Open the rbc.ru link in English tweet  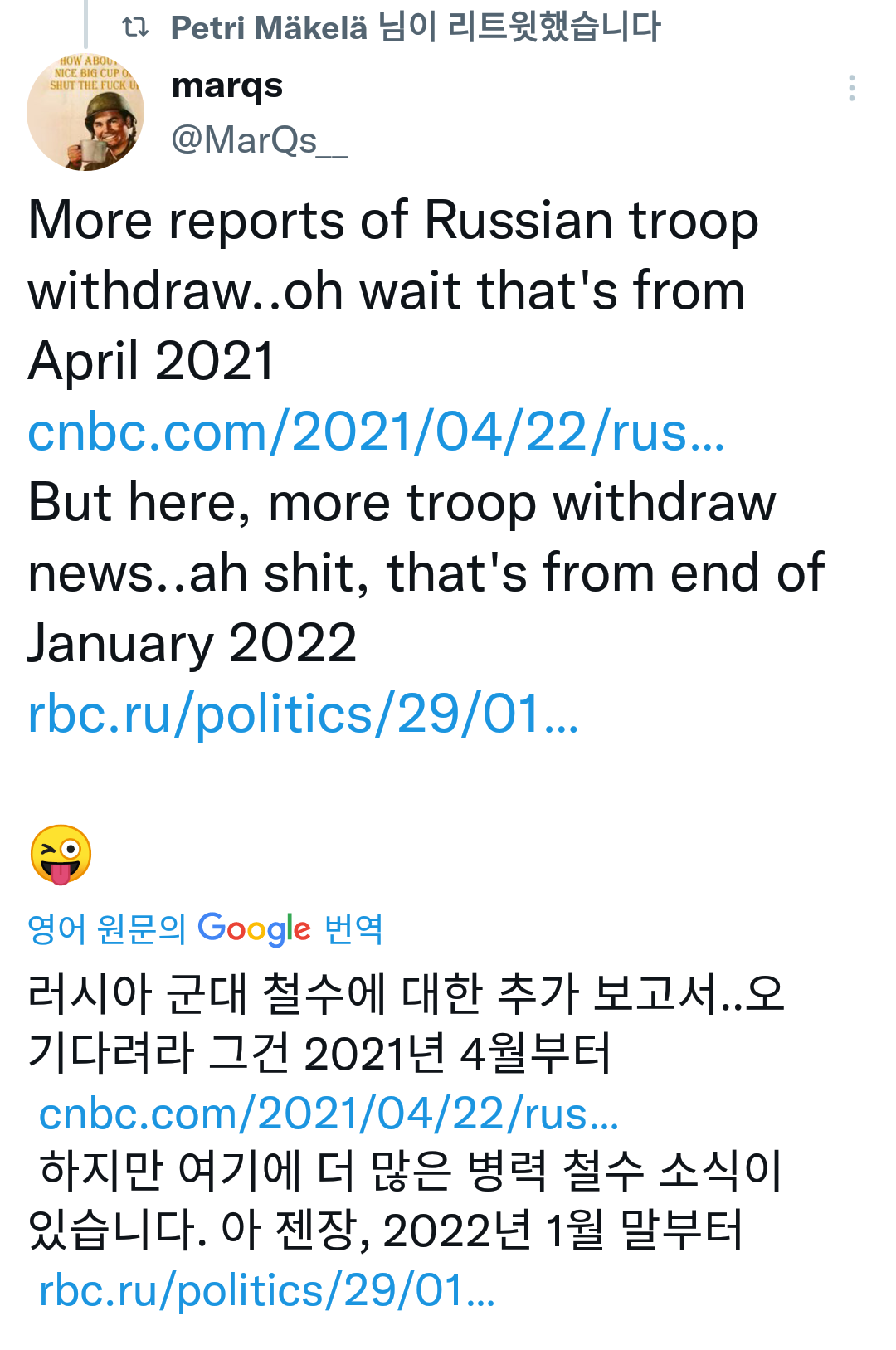(x=303, y=714)
